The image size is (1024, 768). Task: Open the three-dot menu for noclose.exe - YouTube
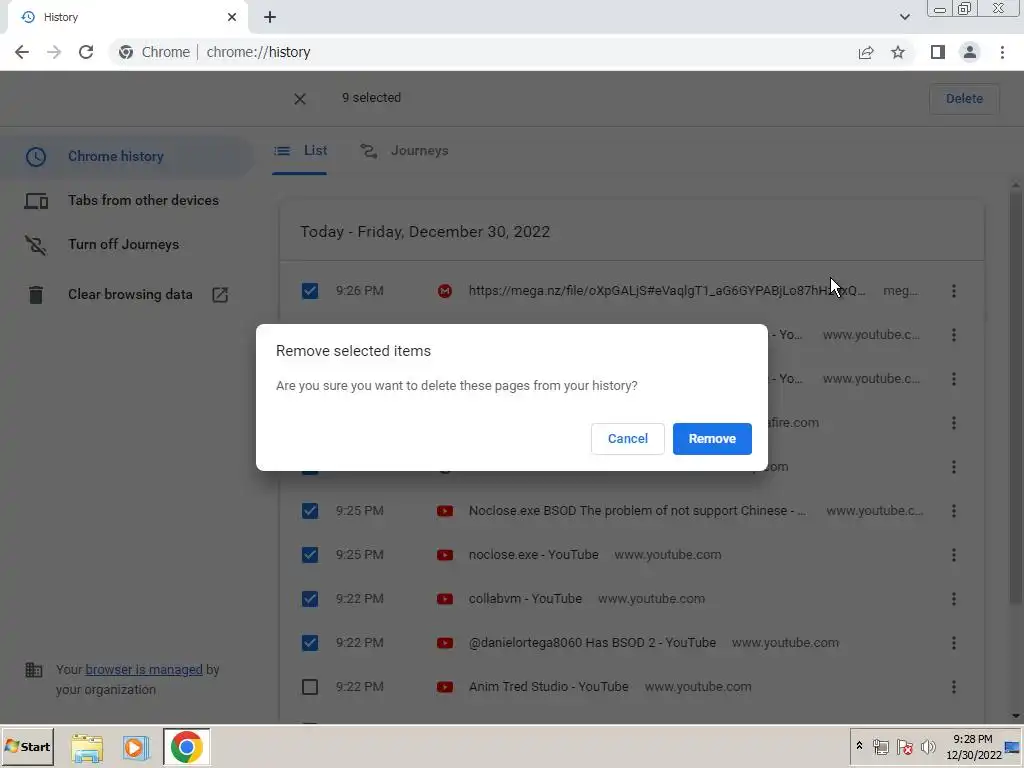coord(953,555)
